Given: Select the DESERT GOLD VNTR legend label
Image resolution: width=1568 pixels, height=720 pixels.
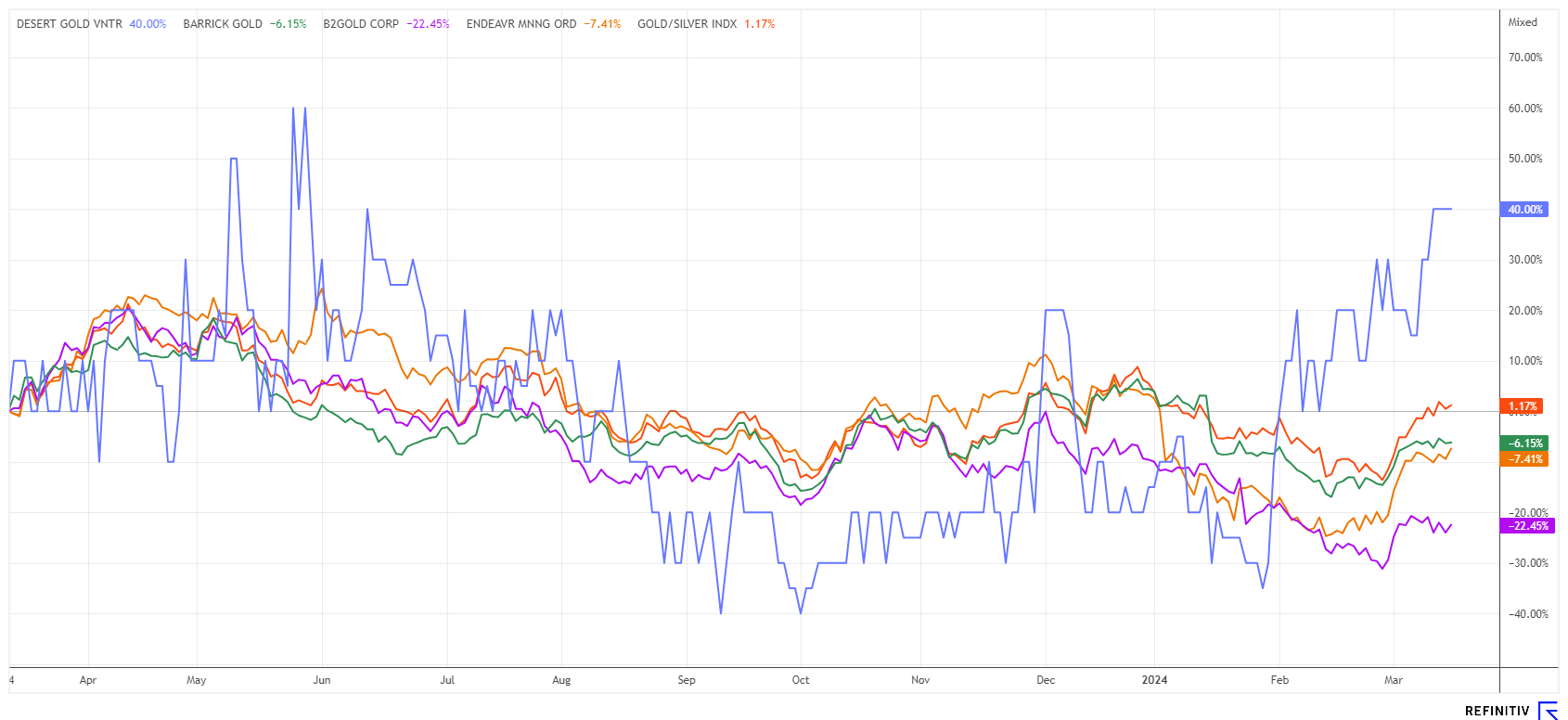Looking at the screenshot, I should click(x=70, y=24).
